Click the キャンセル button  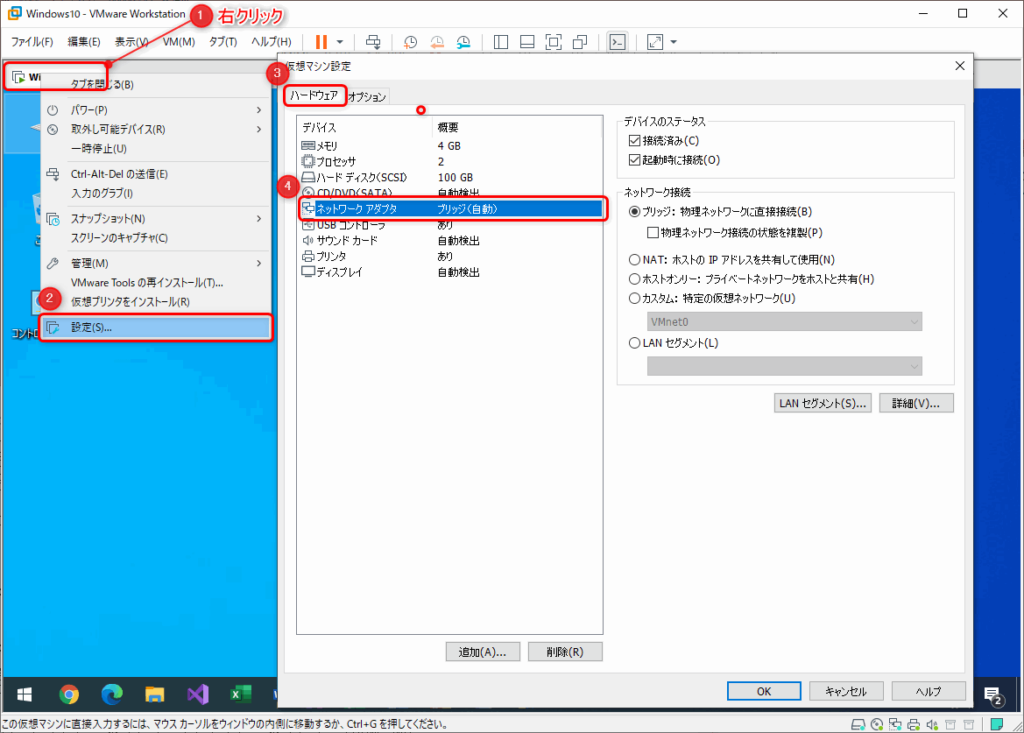846,690
